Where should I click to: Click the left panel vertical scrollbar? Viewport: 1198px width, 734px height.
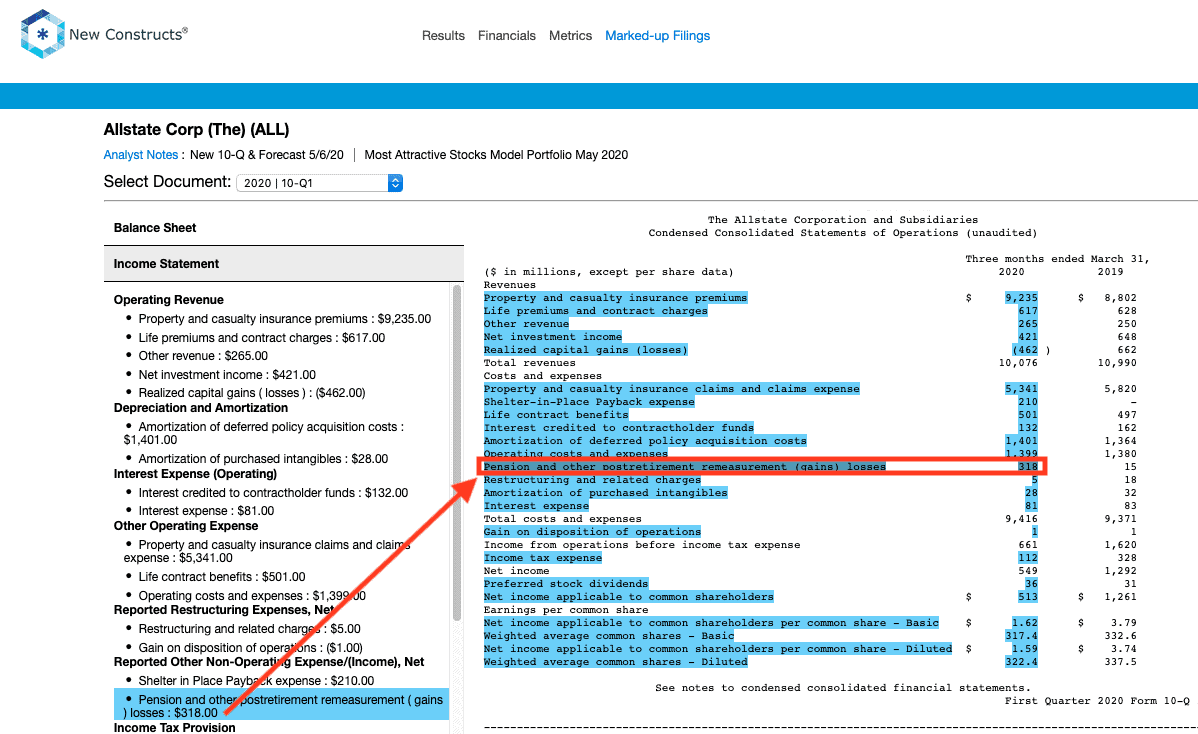click(x=457, y=452)
